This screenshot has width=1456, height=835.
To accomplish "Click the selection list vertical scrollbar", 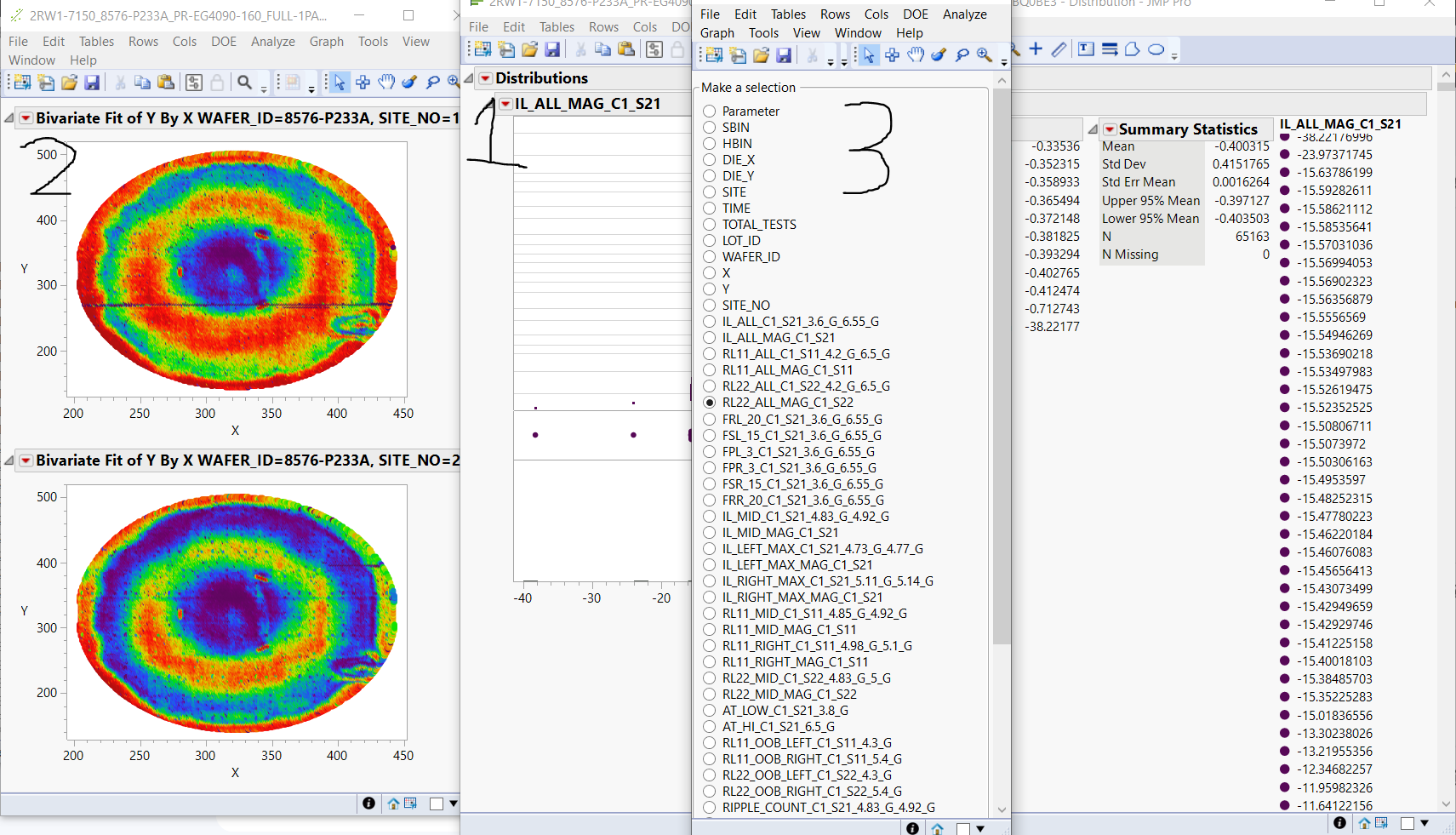I will (x=1002, y=366).
